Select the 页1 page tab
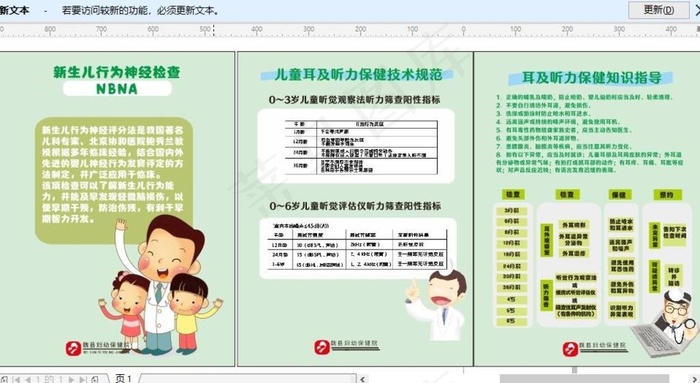700x383 pixels. (x=123, y=379)
